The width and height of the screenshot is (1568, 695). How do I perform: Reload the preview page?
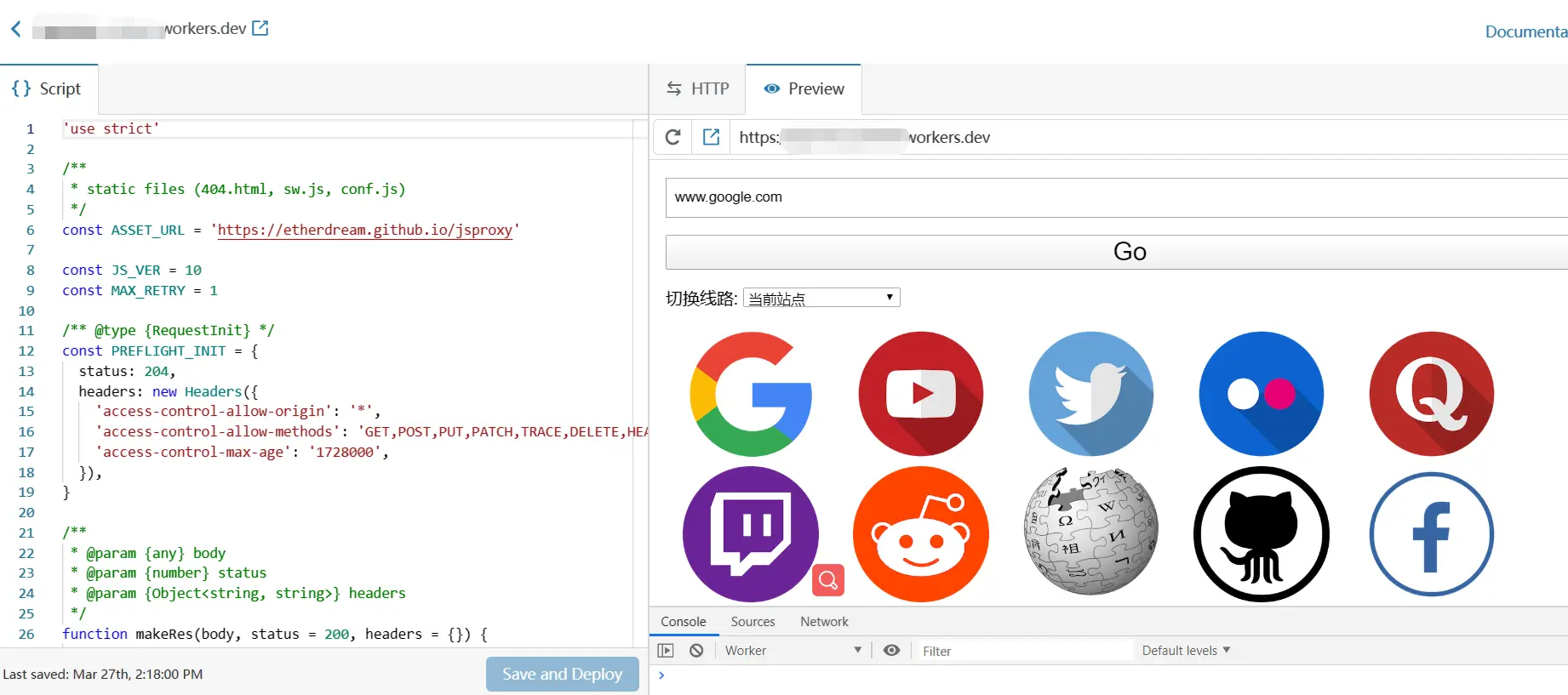(x=672, y=137)
